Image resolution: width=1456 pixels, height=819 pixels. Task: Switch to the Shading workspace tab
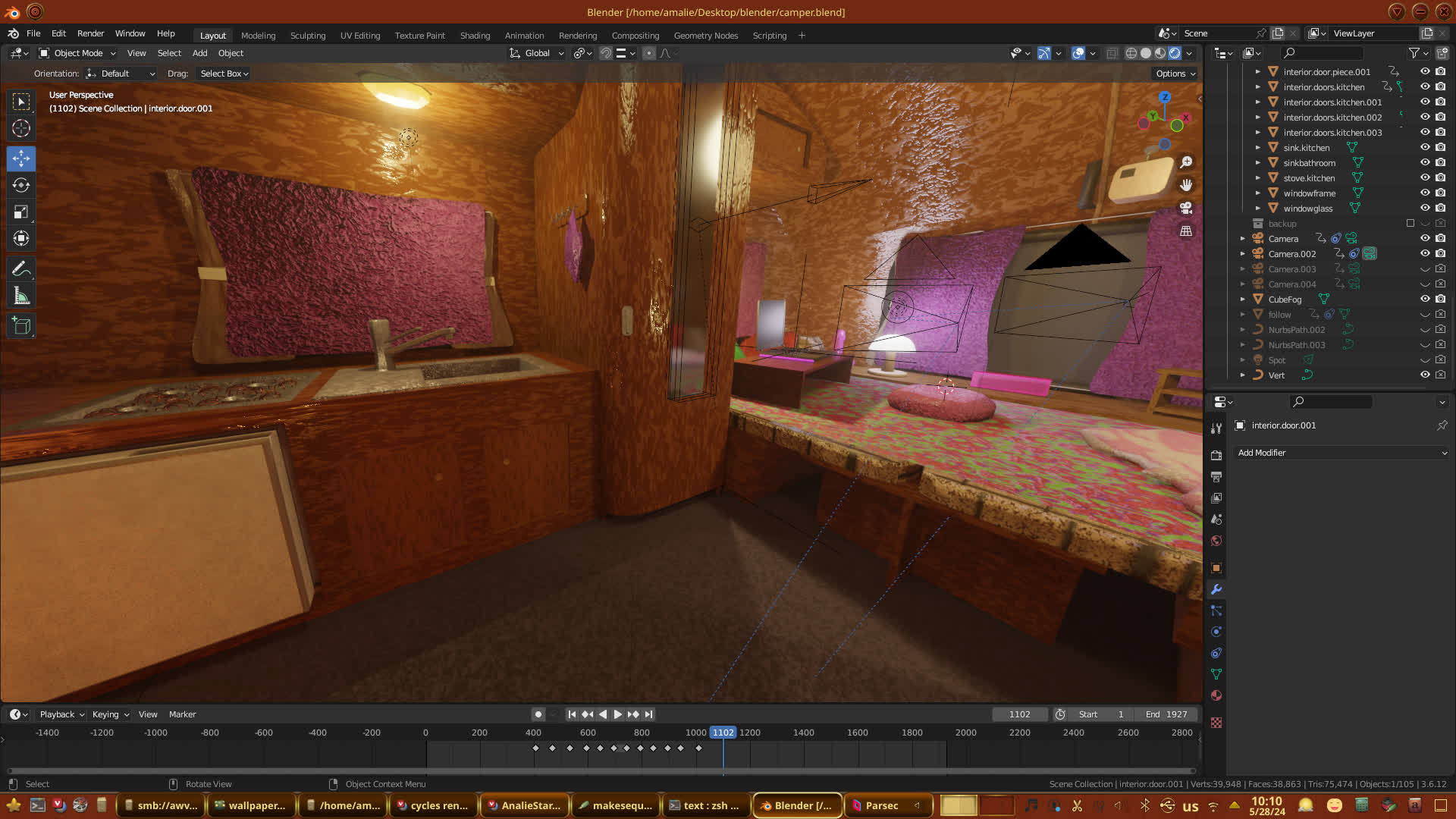pyautogui.click(x=475, y=36)
